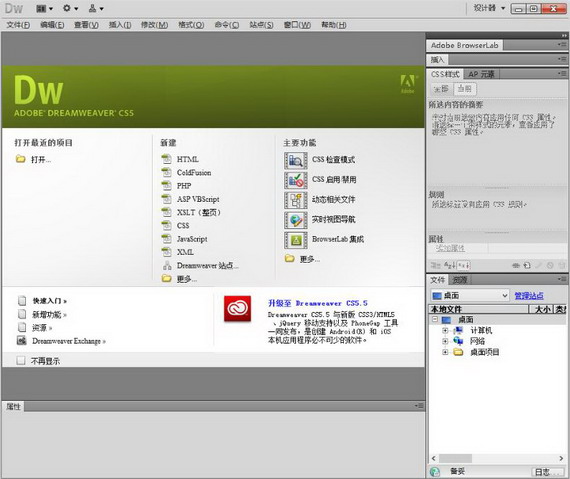Click the Dreamweaver Exchange icon
The image size is (570, 479).
click(x=22, y=341)
